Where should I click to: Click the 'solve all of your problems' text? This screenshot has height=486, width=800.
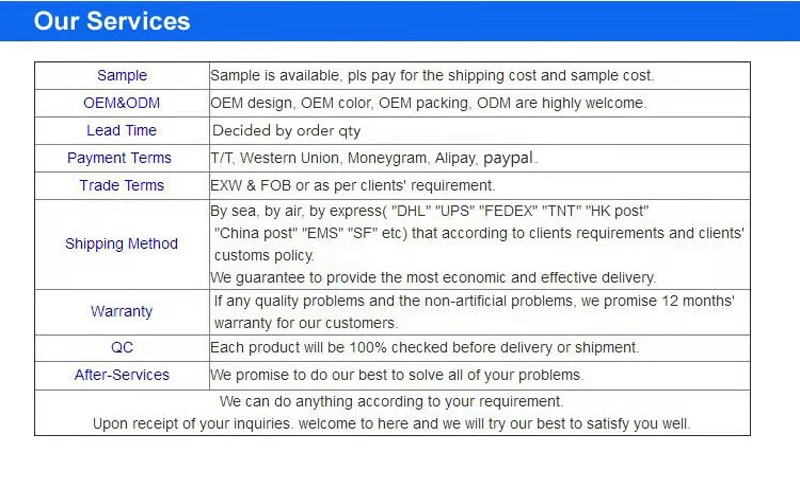tap(397, 375)
